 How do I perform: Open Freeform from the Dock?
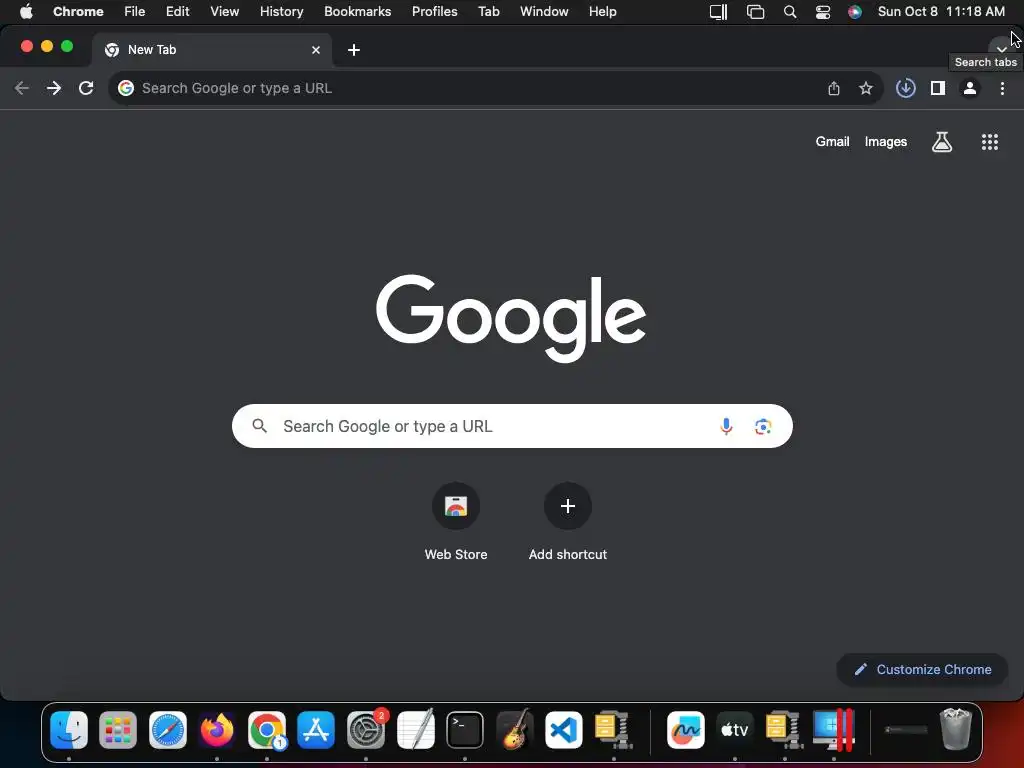pyautogui.click(x=686, y=730)
